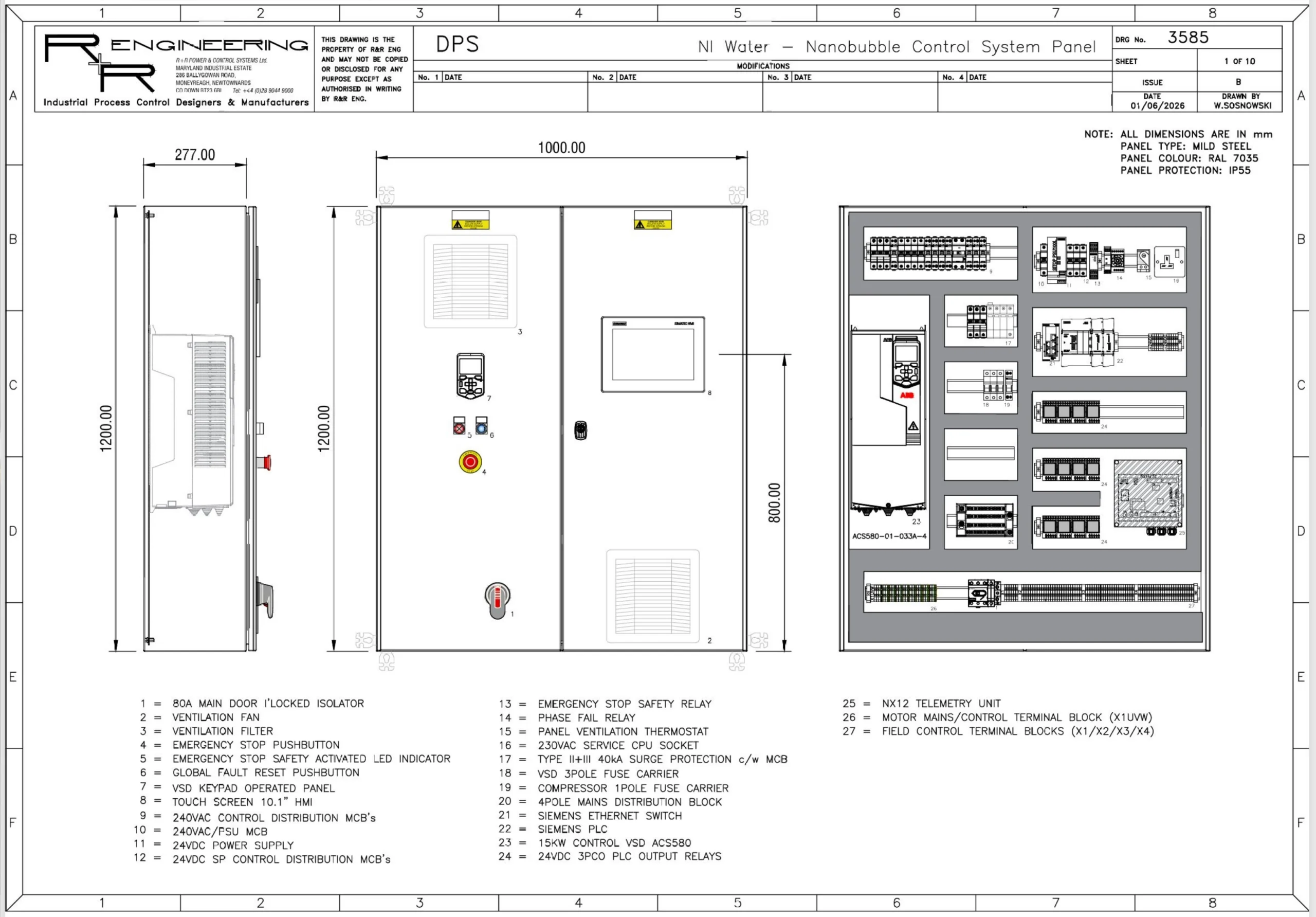
Task: Select the Siemens PLC module numbered 22
Action: 1087,342
